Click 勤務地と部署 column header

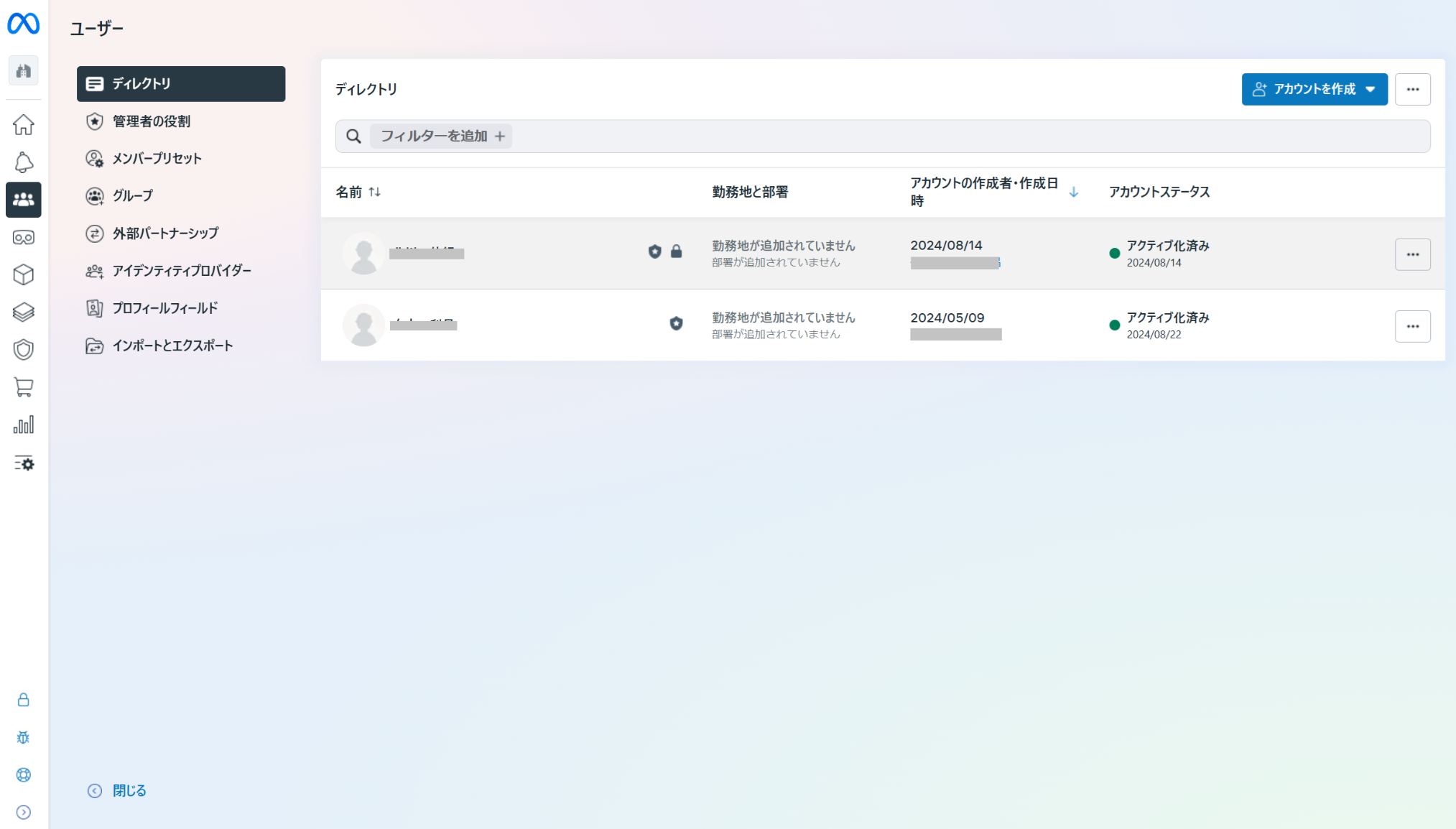(750, 192)
